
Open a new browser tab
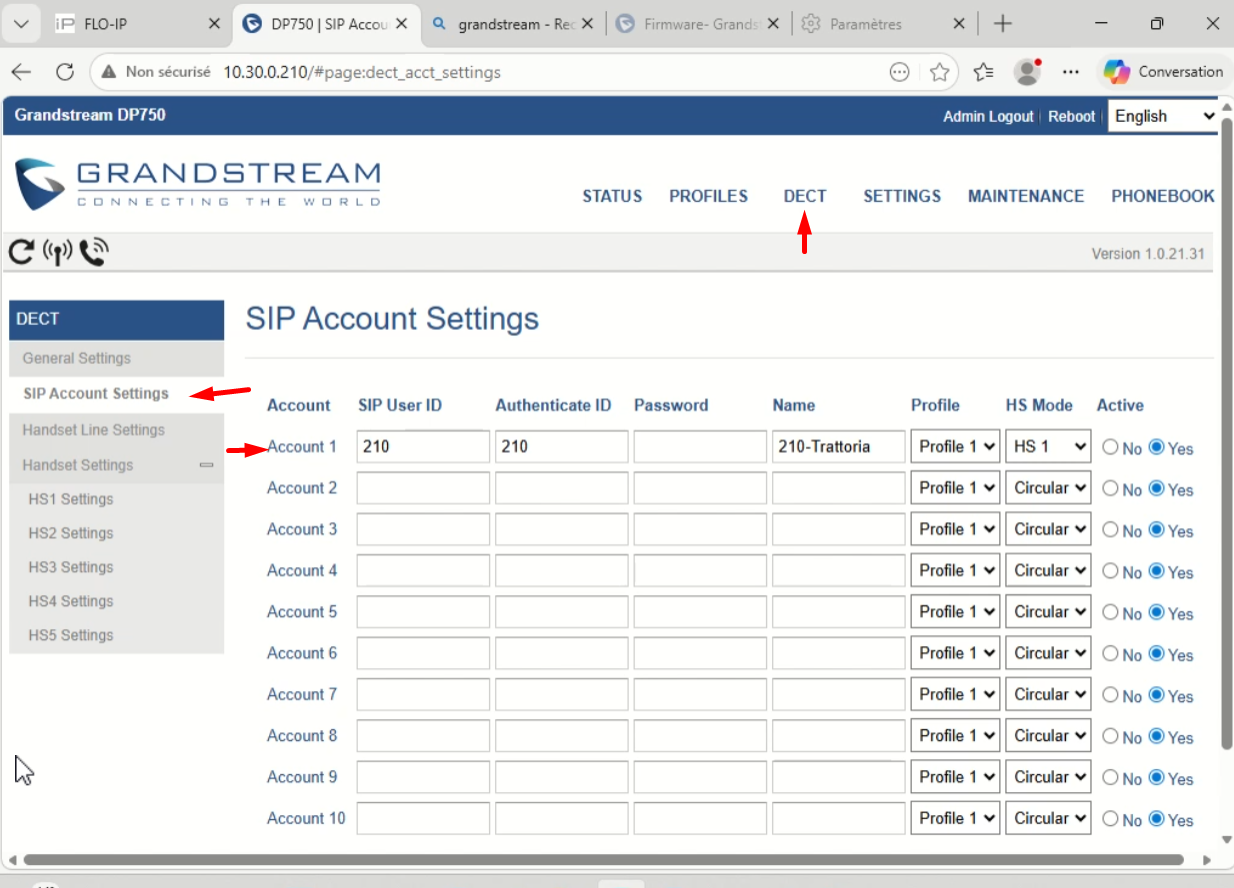pyautogui.click(x=1002, y=24)
